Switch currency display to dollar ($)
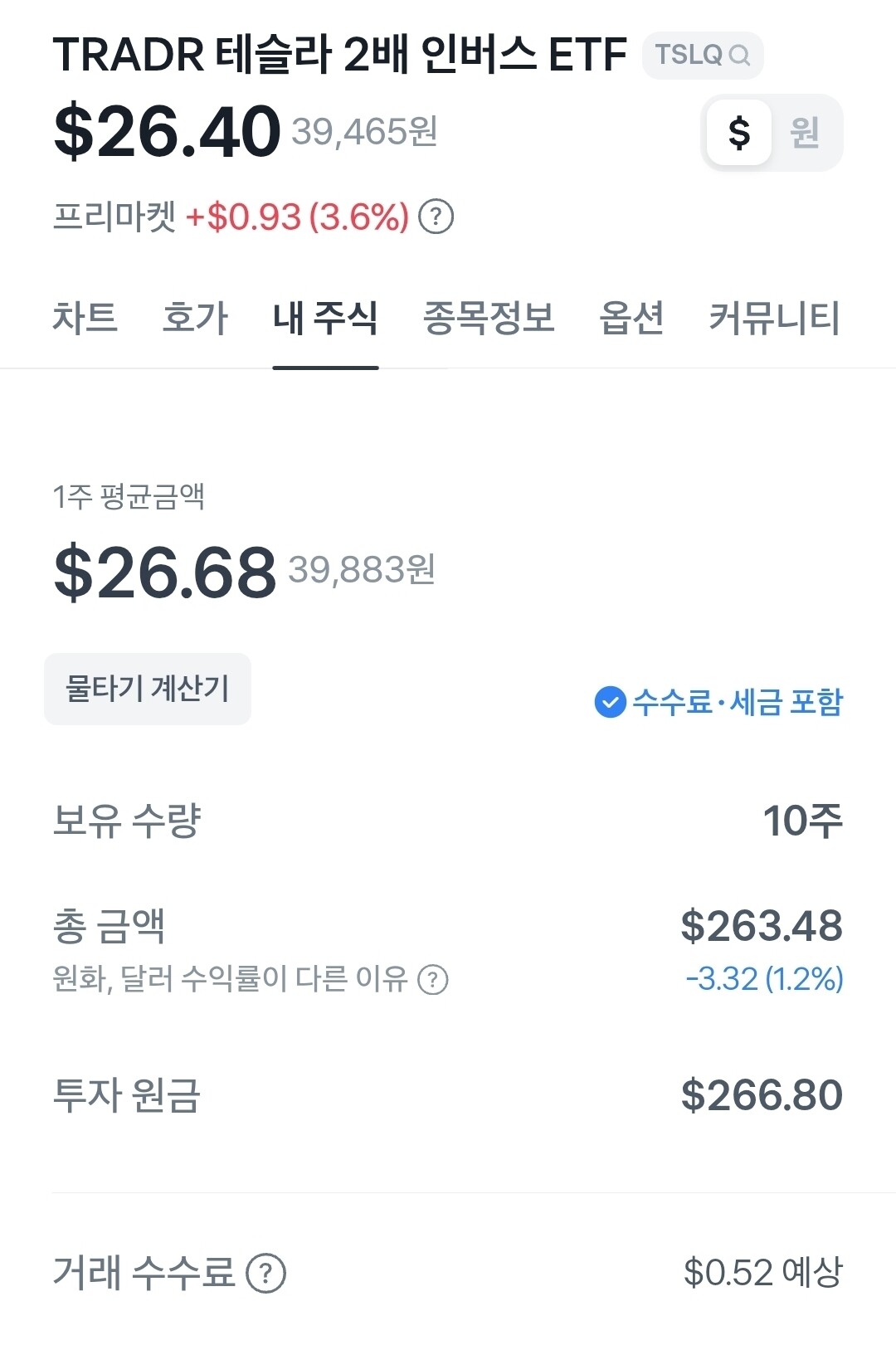Screen dimensions: 896x1345 click(x=738, y=133)
